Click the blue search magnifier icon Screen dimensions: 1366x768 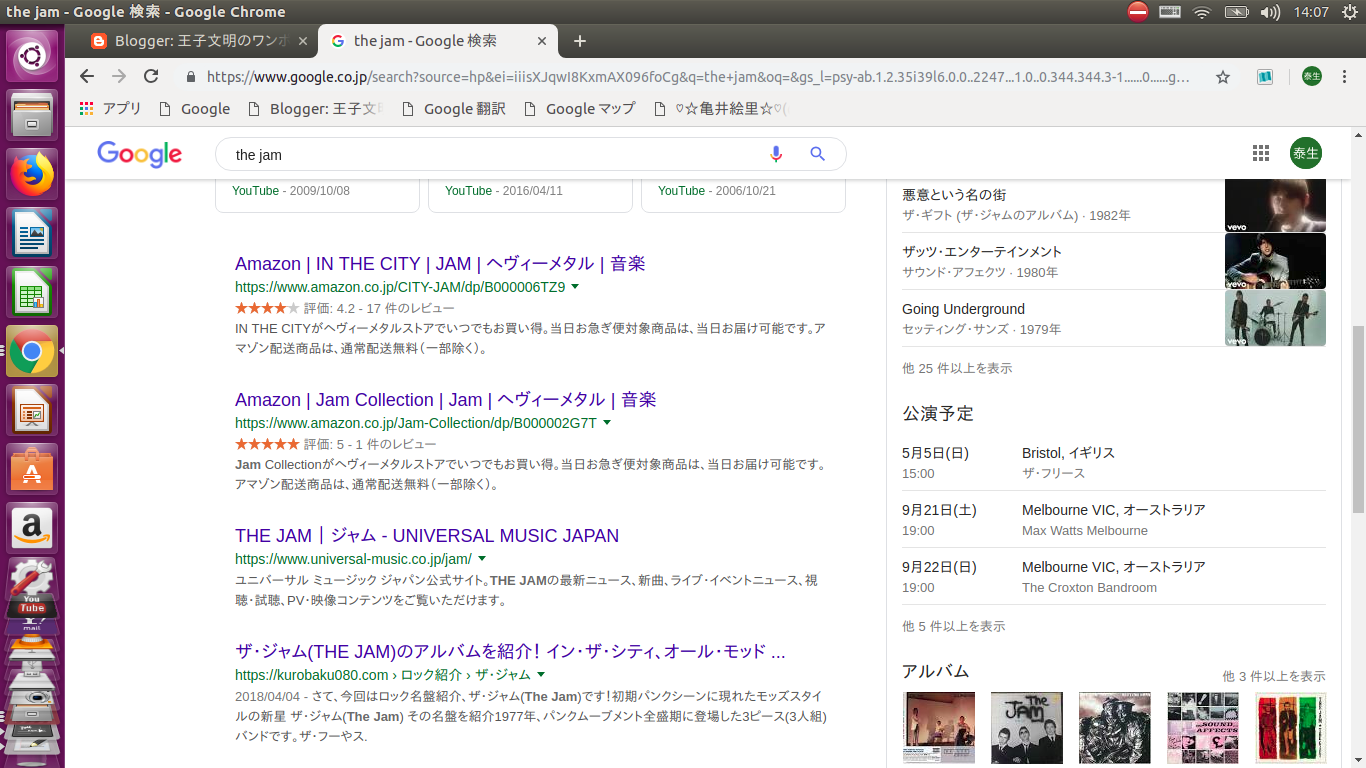pyautogui.click(x=817, y=154)
